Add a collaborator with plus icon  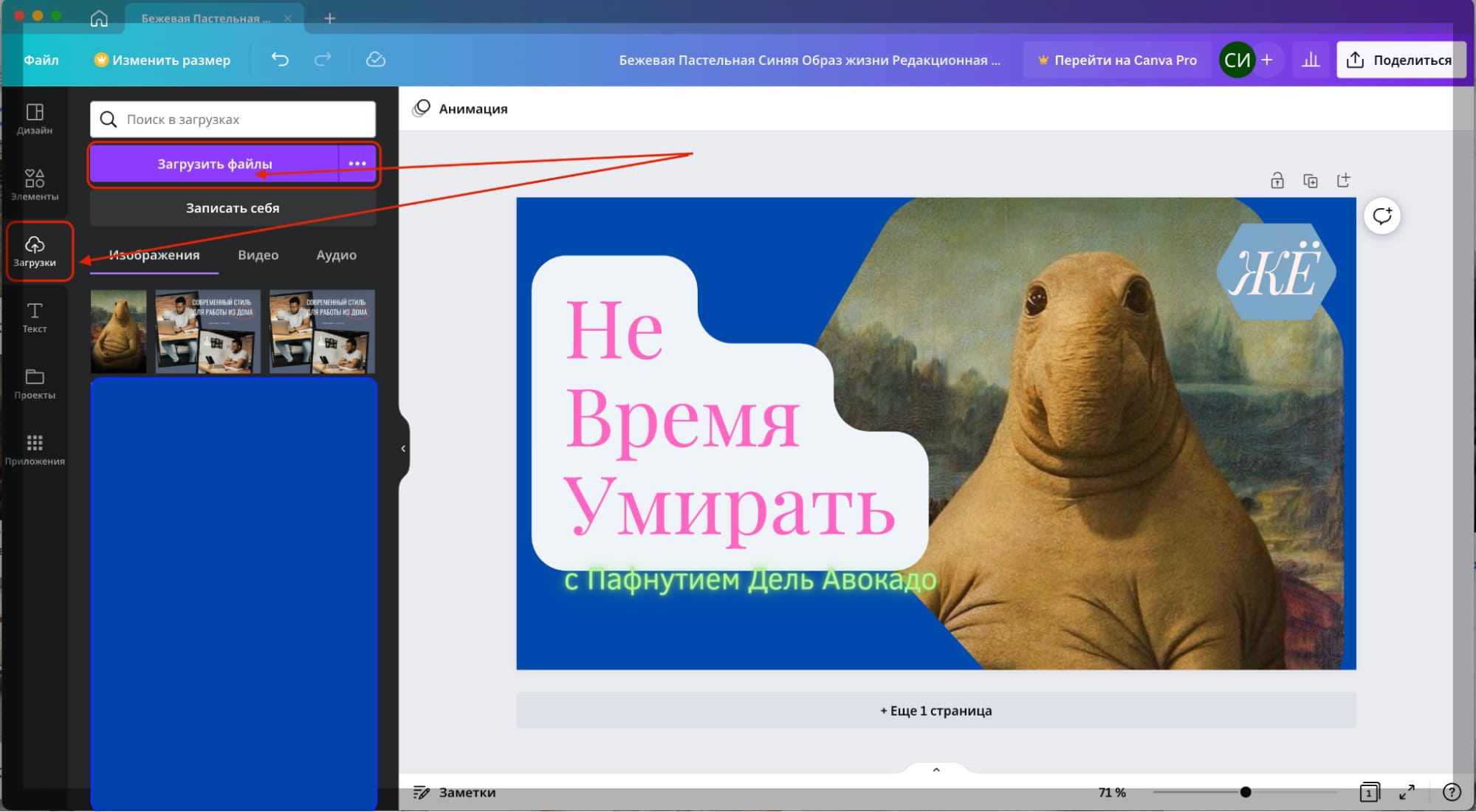(x=1267, y=60)
